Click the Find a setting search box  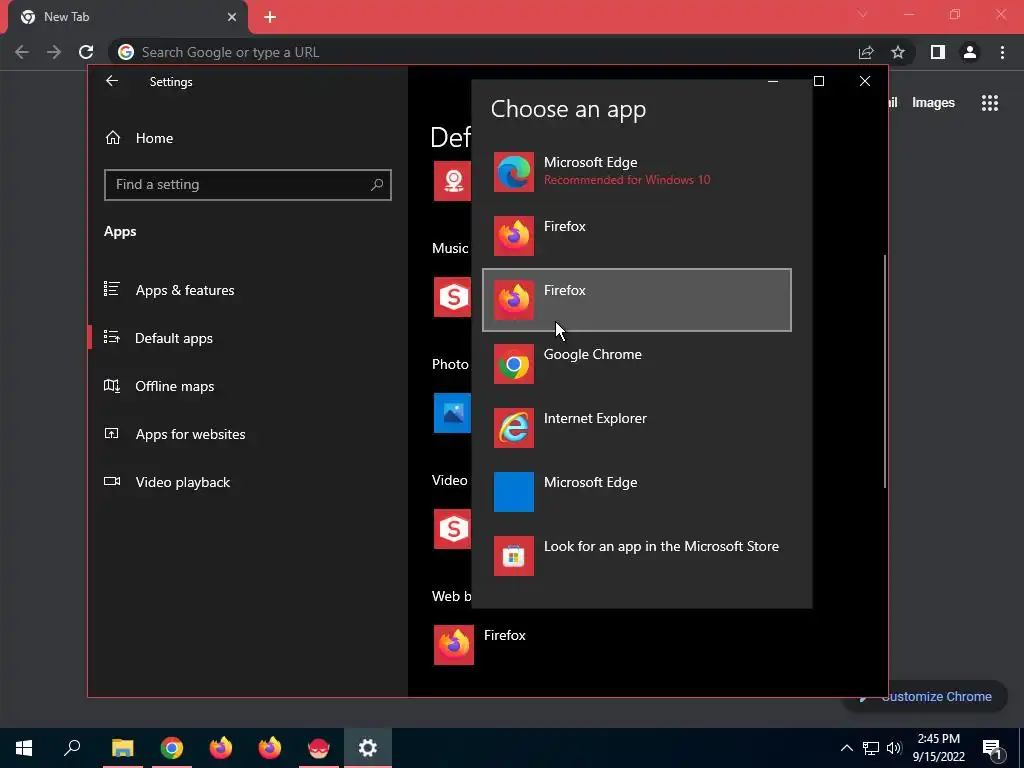248,185
